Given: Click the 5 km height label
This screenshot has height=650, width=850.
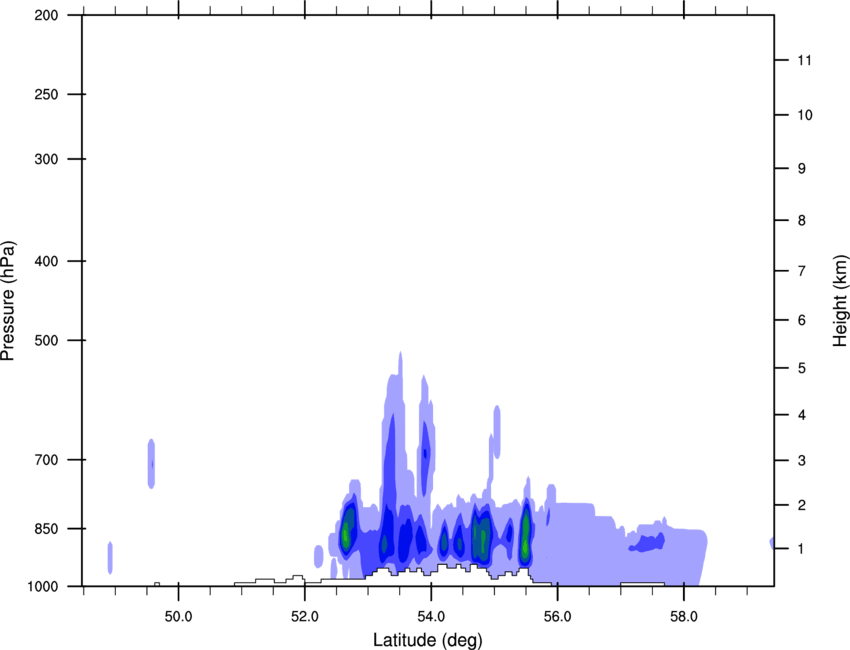Looking at the screenshot, I should pos(802,368).
